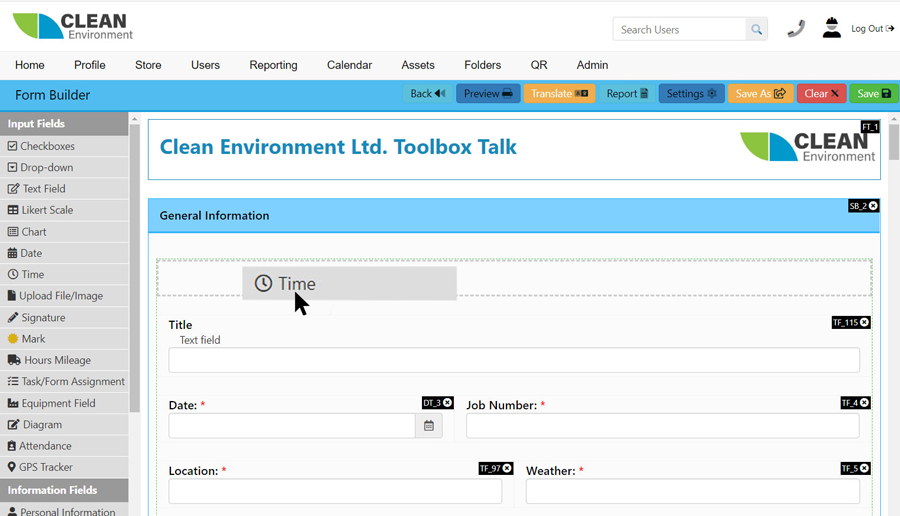Select the Equipment Field item
This screenshot has width=900, height=516.
[x=64, y=403]
